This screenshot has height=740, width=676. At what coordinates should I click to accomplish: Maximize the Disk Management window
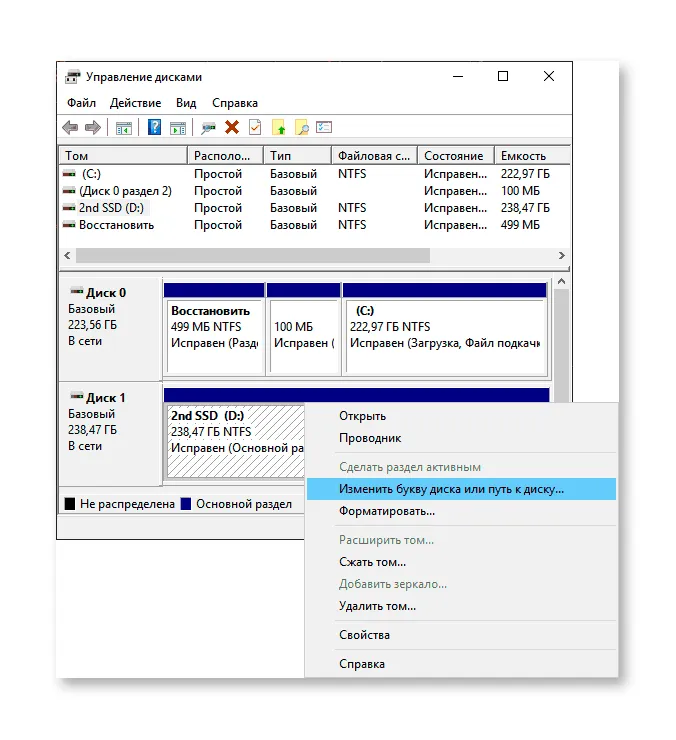click(503, 76)
